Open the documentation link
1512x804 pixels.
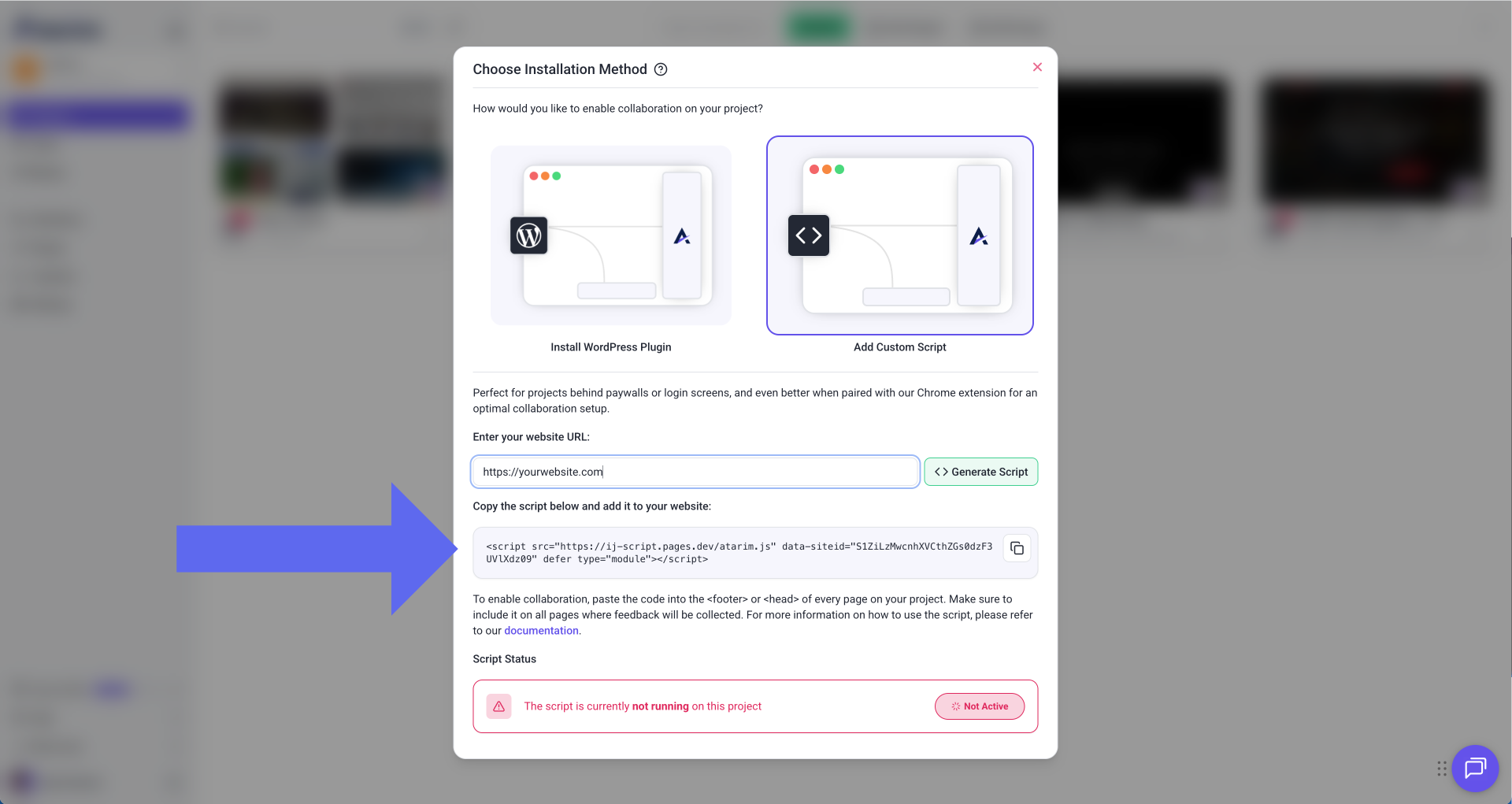tap(541, 631)
